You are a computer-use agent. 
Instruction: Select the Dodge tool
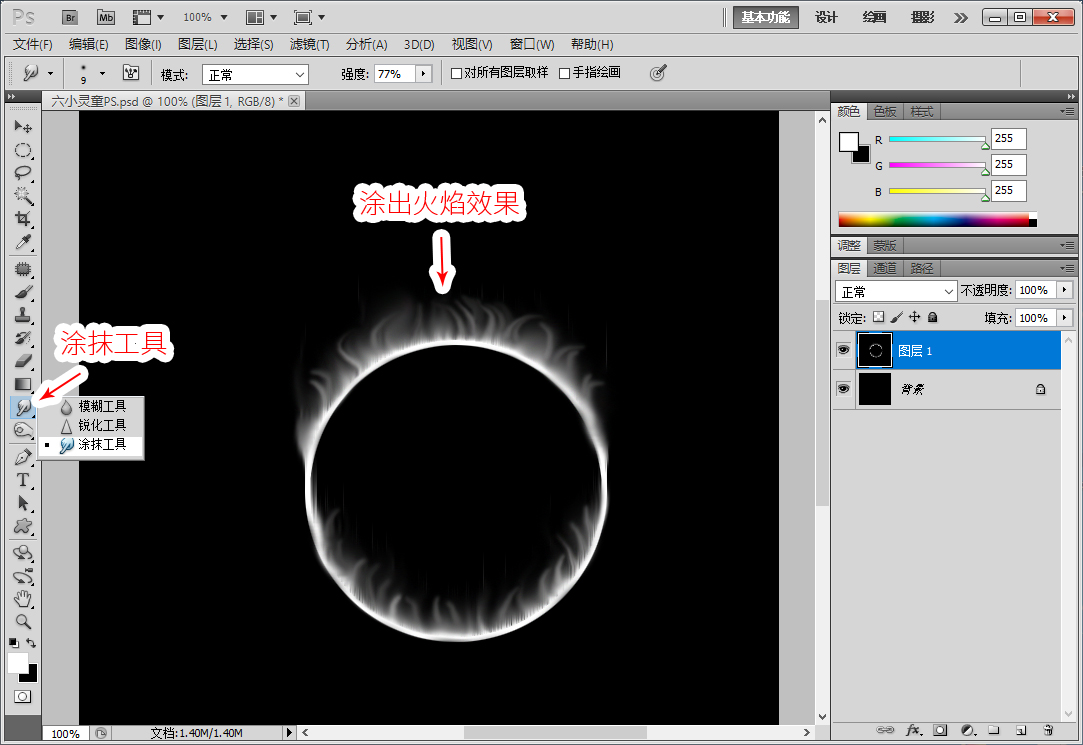point(23,431)
